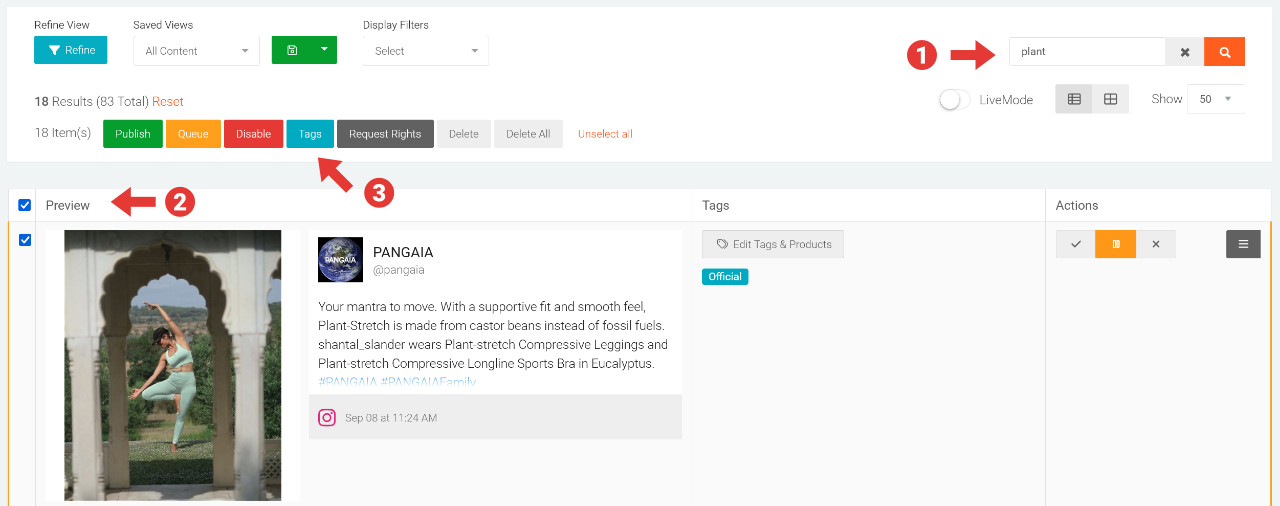
Task: Reject the post with the X action icon
Action: tap(1156, 244)
